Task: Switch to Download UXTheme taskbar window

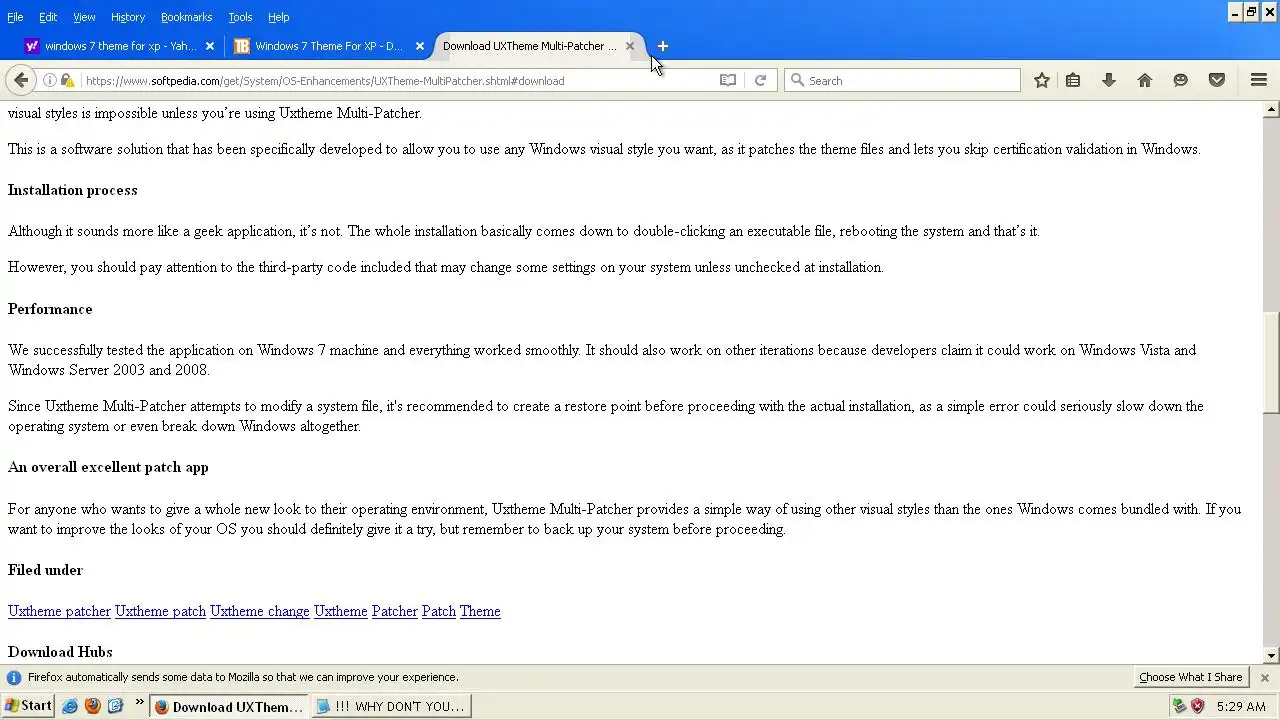Action: (229, 706)
